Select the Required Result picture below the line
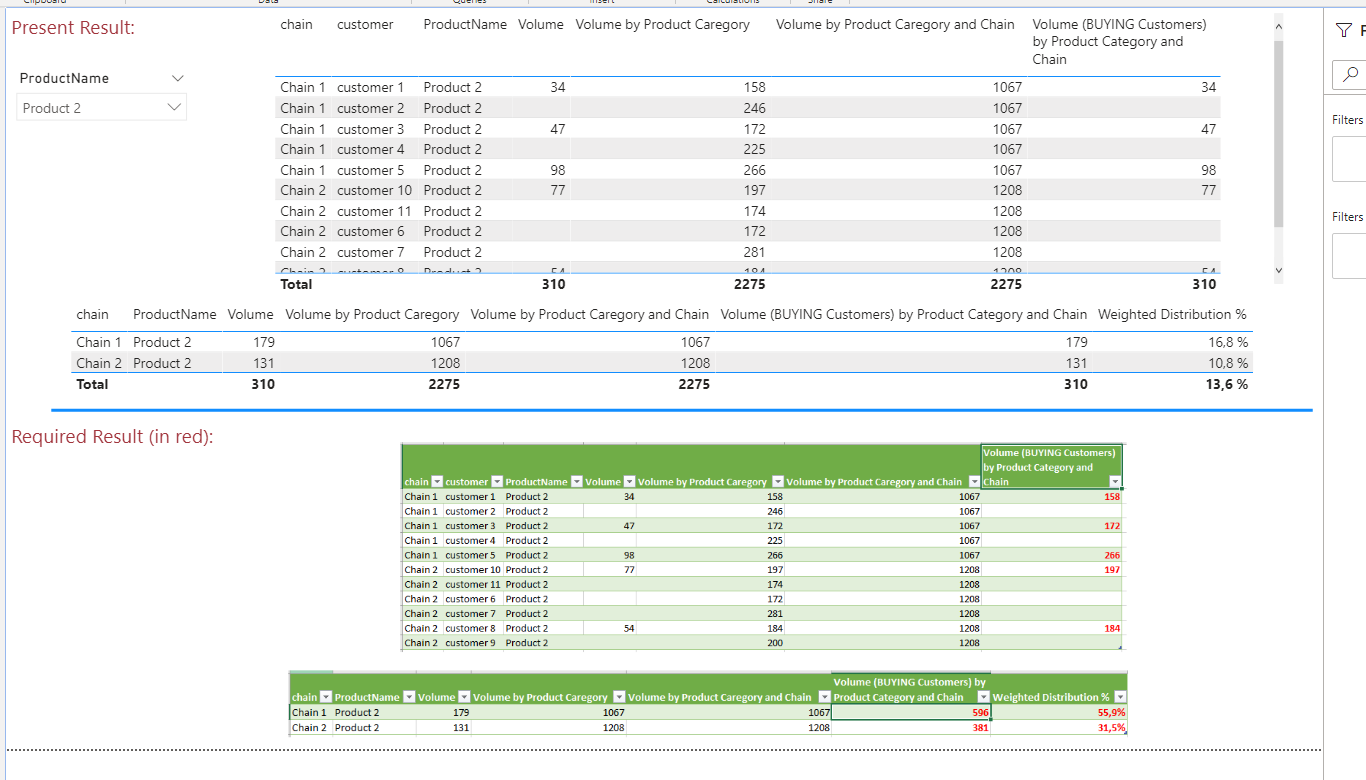Screen dimensions: 1366x780 [708, 590]
